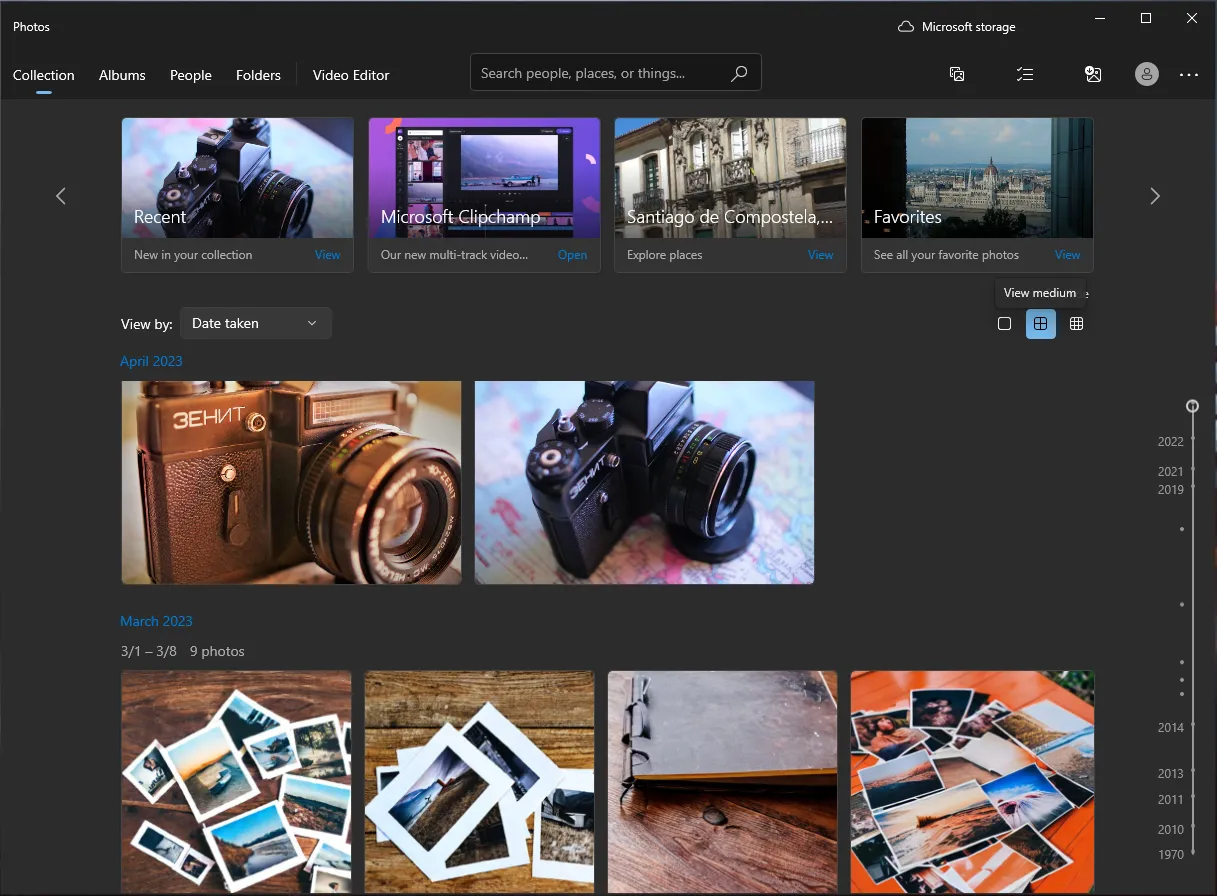Image resolution: width=1217 pixels, height=896 pixels.
Task: Open the black Zenit camera photo from April 2023
Action: [x=644, y=482]
